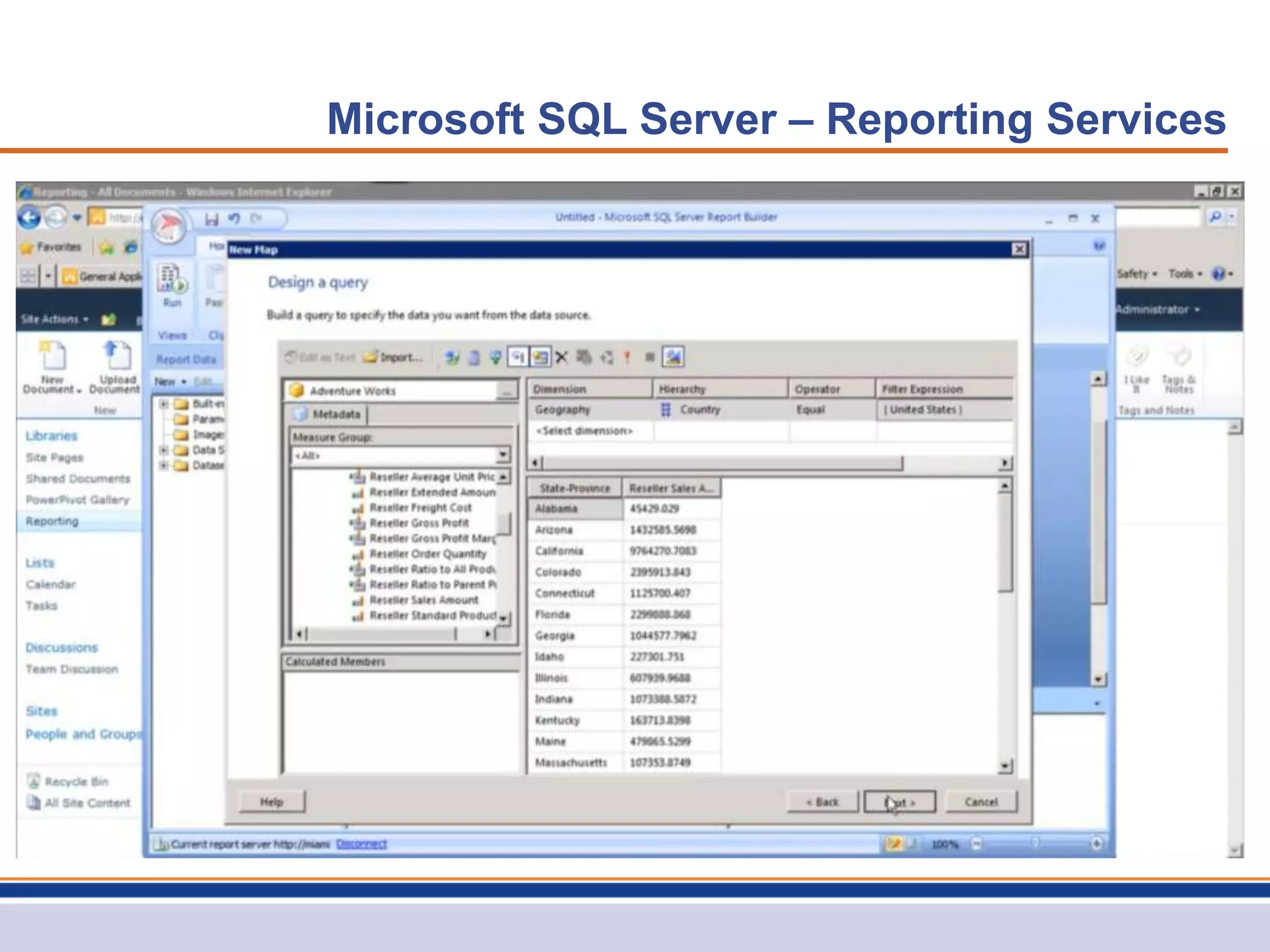
Task: Close the New Map dialog
Action: tap(1019, 249)
